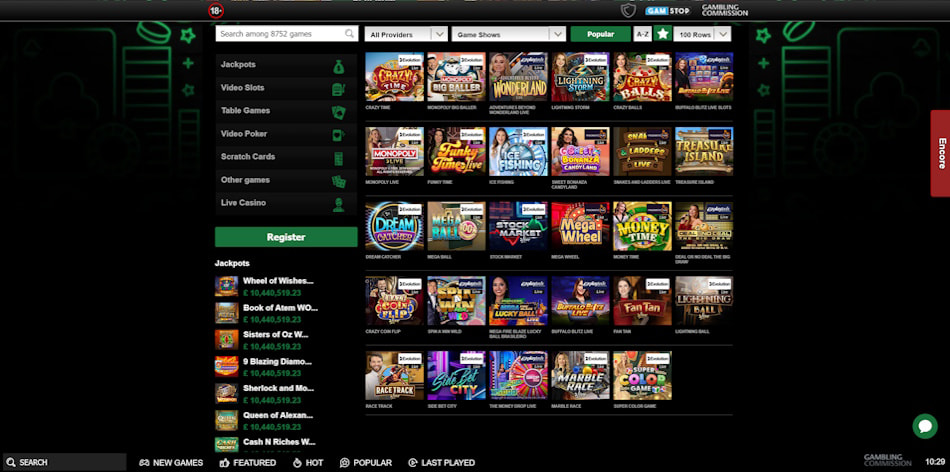950x472 pixels.
Task: Click LAST PLAYED in bottom bar
Action: click(x=442, y=462)
